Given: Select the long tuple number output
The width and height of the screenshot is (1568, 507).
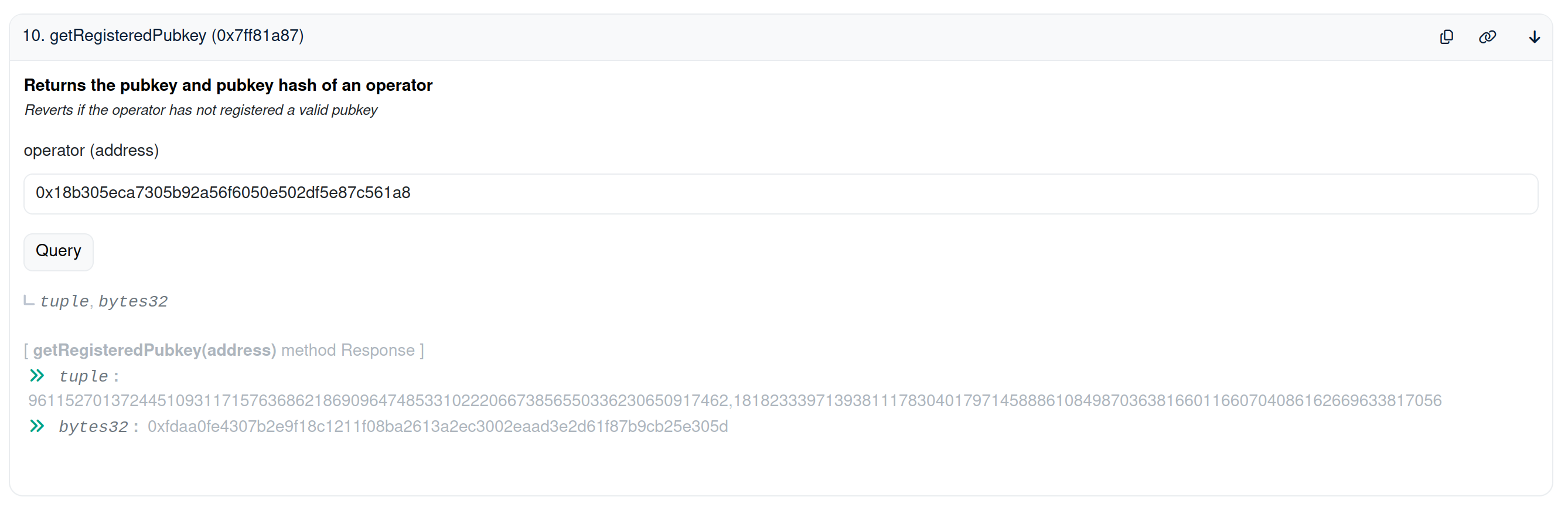Looking at the screenshot, I should pos(735,400).
